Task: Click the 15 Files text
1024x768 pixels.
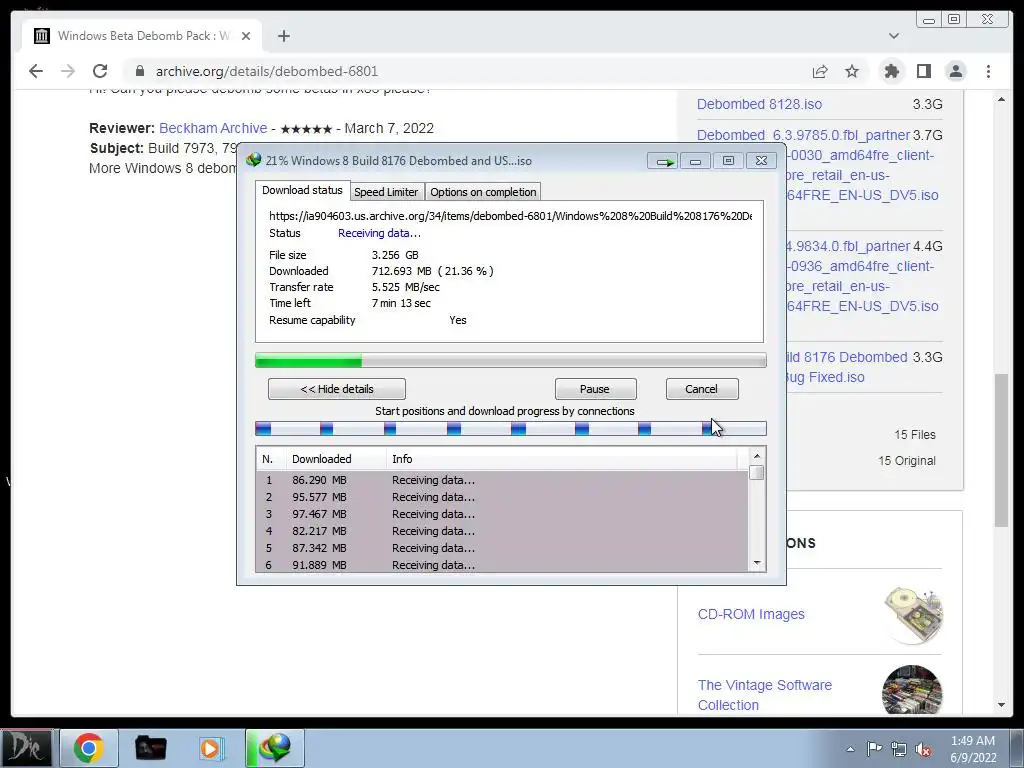Action: coord(915,434)
